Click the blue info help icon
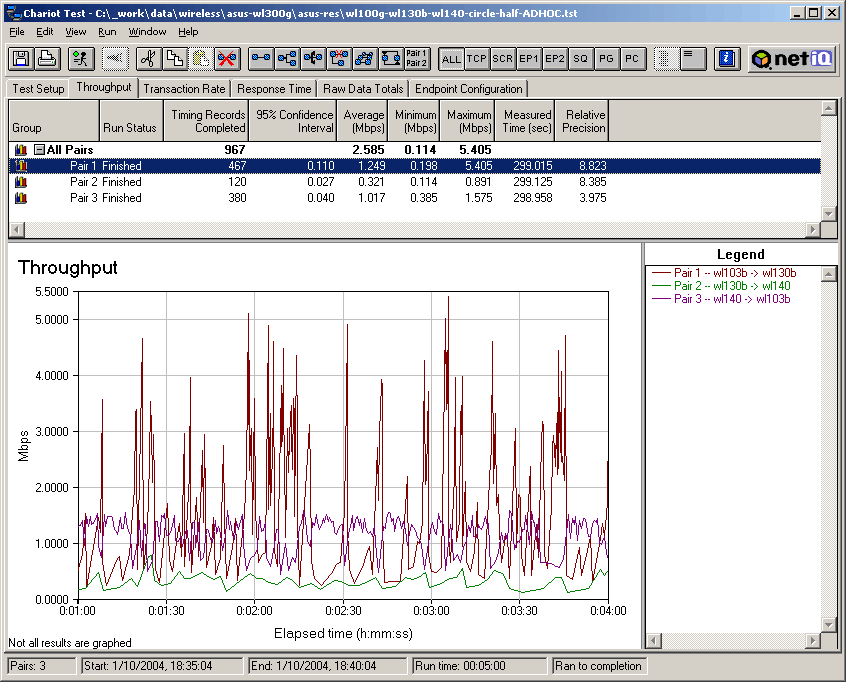 click(x=728, y=59)
